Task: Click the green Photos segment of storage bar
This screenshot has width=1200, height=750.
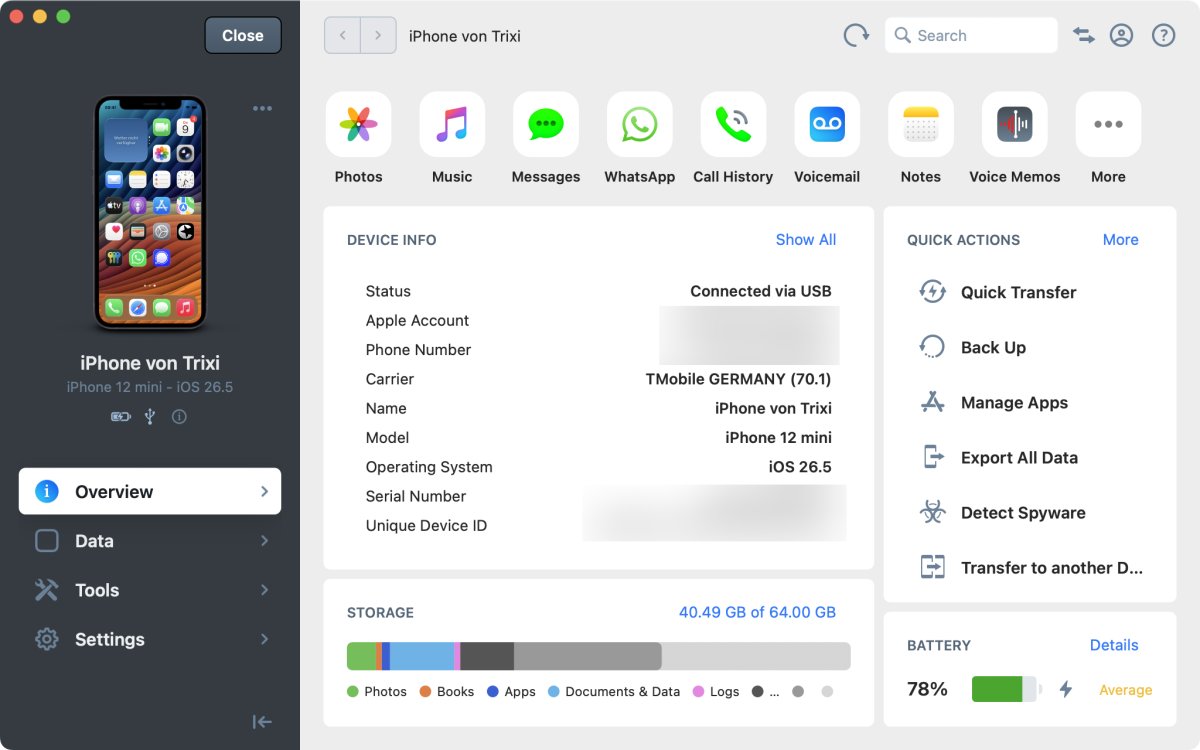Action: coord(361,656)
